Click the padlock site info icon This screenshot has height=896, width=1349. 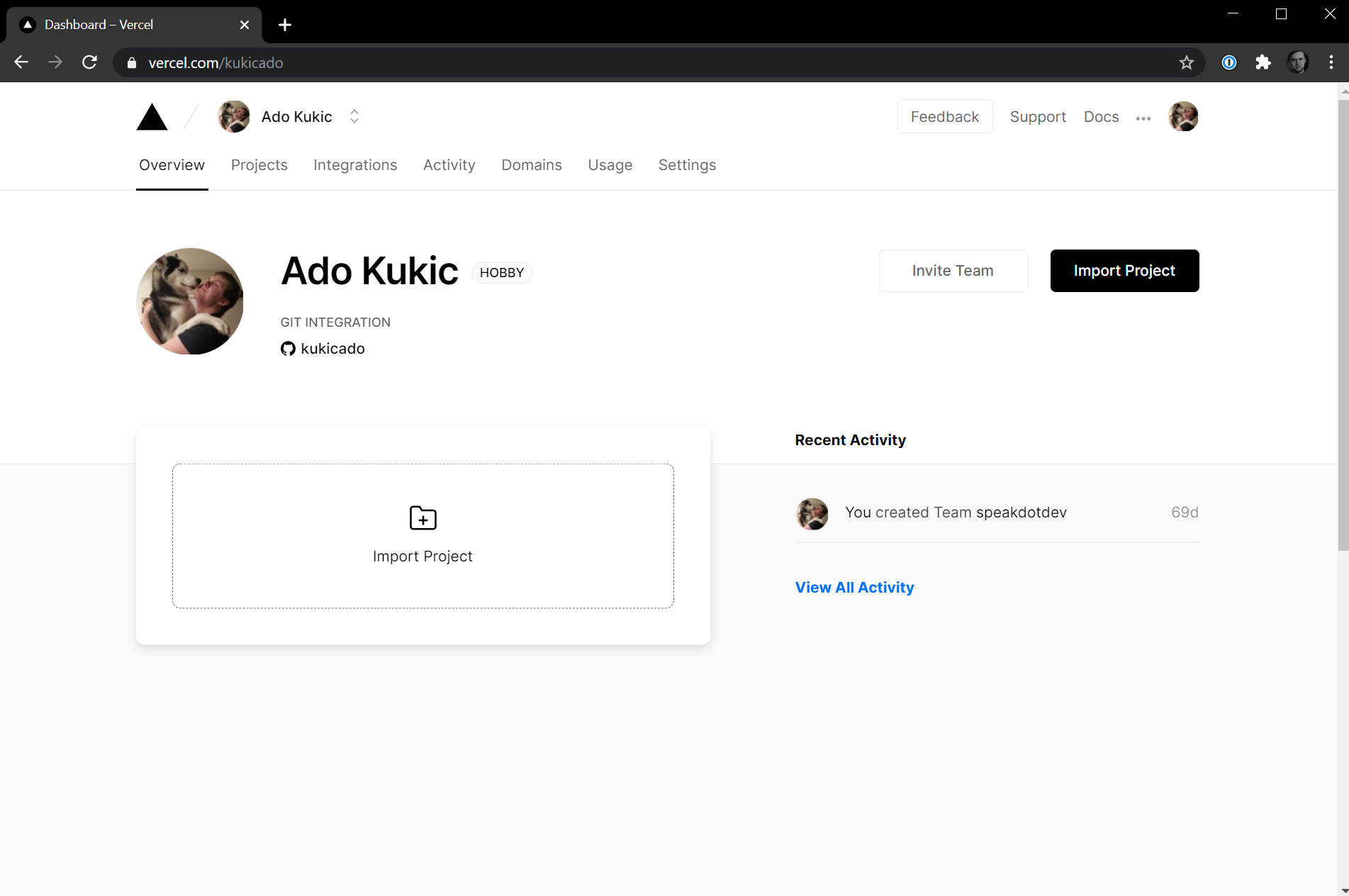[131, 63]
